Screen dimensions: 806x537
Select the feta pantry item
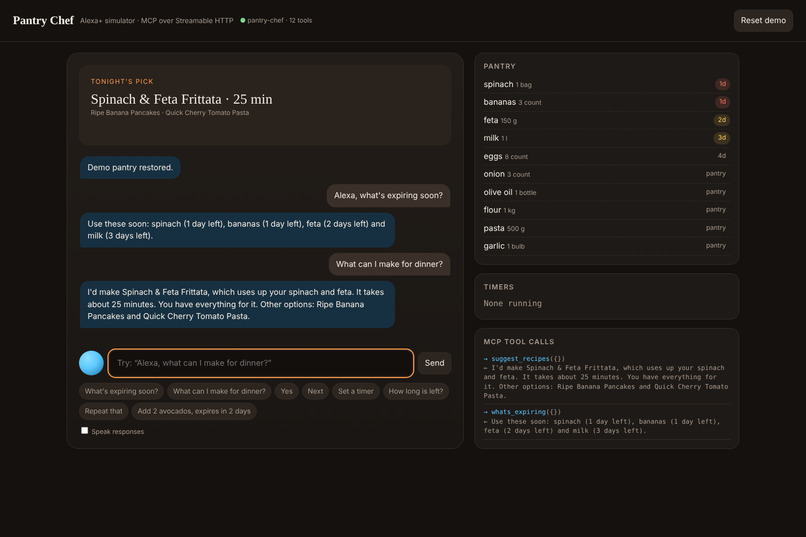(x=607, y=120)
